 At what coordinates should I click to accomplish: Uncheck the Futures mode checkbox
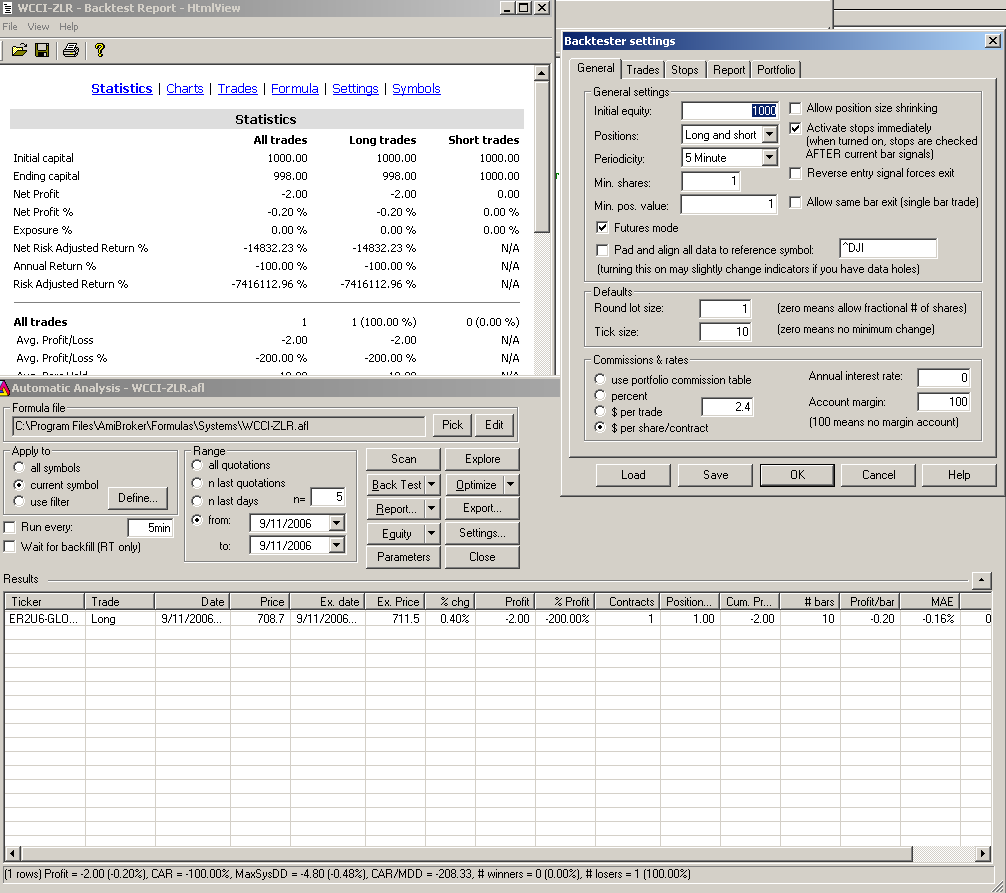[602, 228]
